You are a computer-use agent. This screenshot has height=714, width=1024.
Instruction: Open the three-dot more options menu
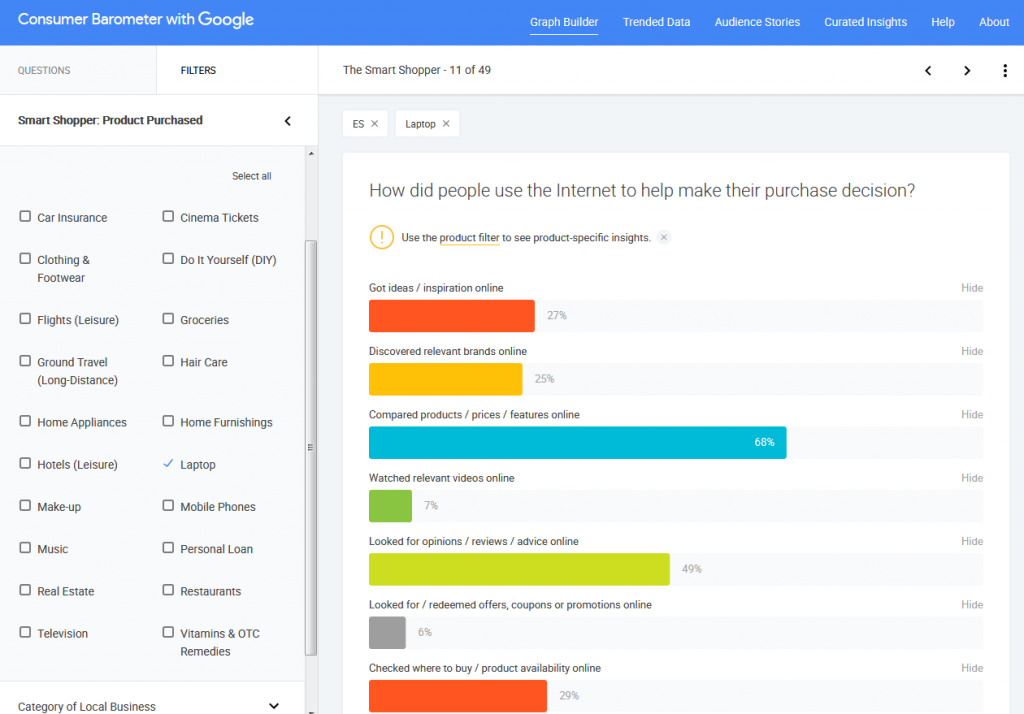[1005, 71]
